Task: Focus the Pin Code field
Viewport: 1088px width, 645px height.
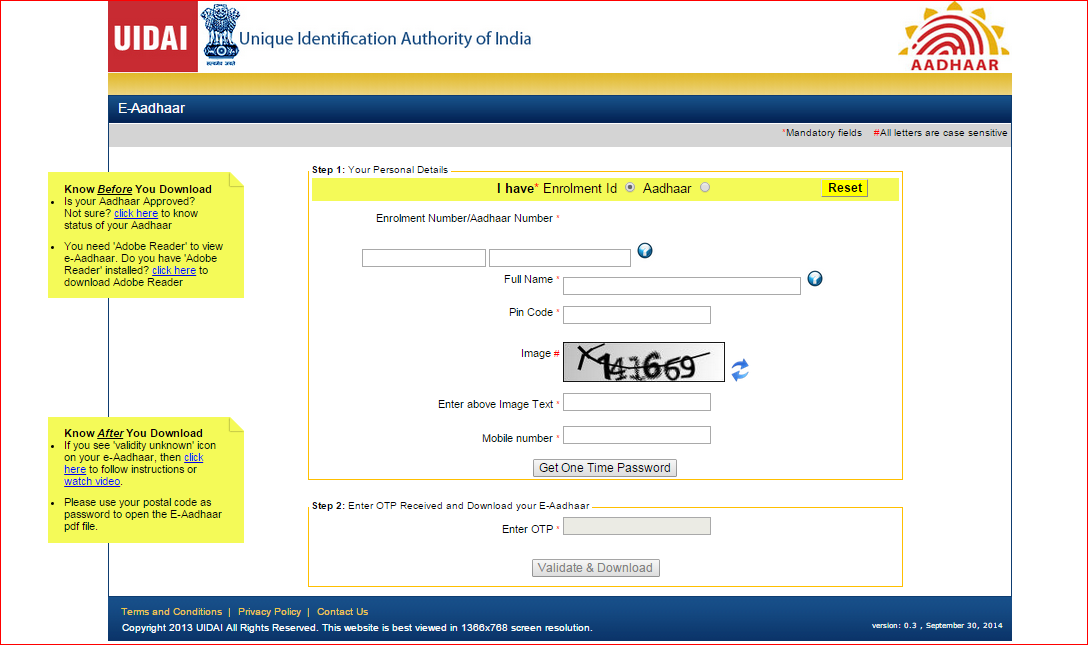Action: (636, 315)
